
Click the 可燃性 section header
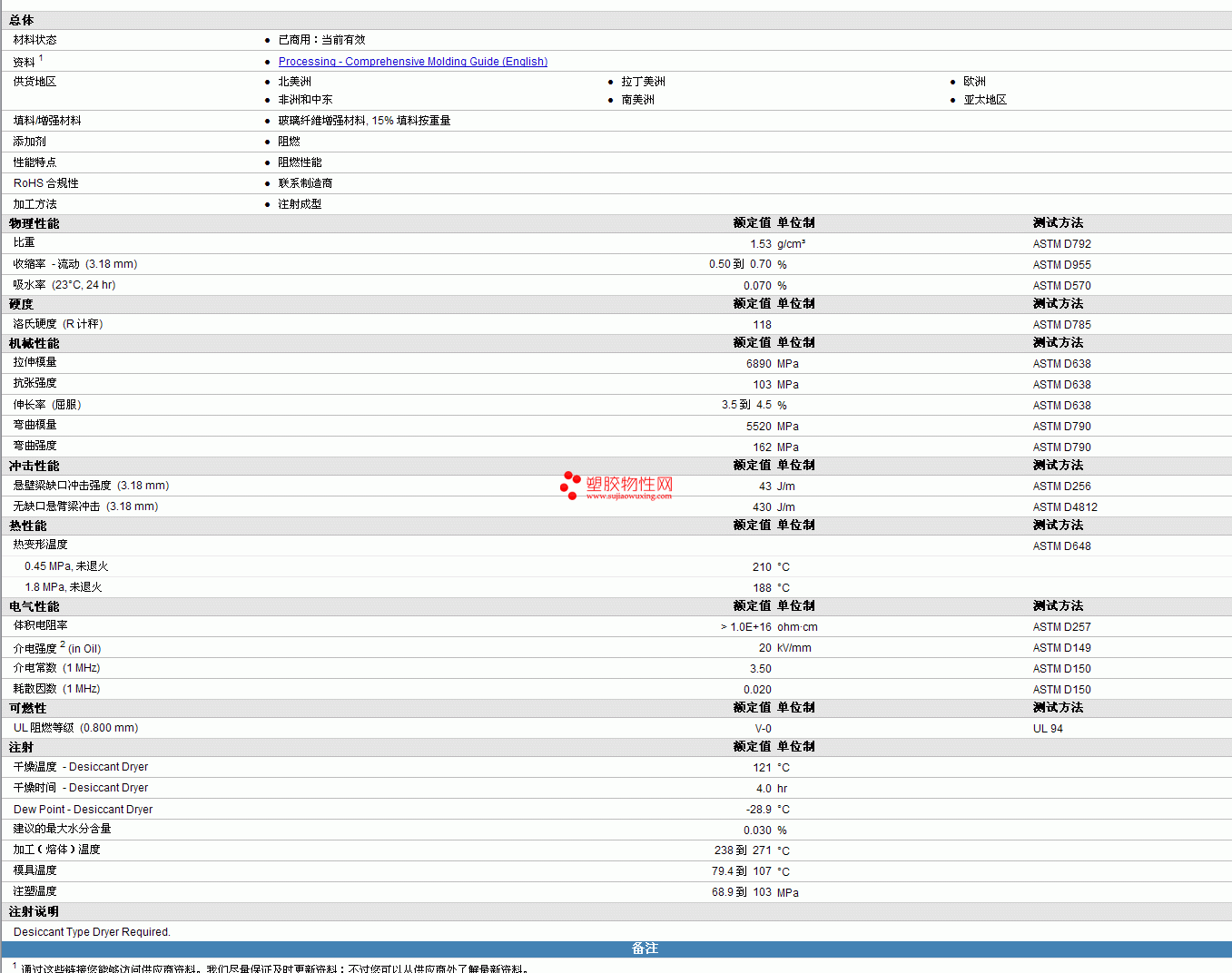tap(28, 708)
